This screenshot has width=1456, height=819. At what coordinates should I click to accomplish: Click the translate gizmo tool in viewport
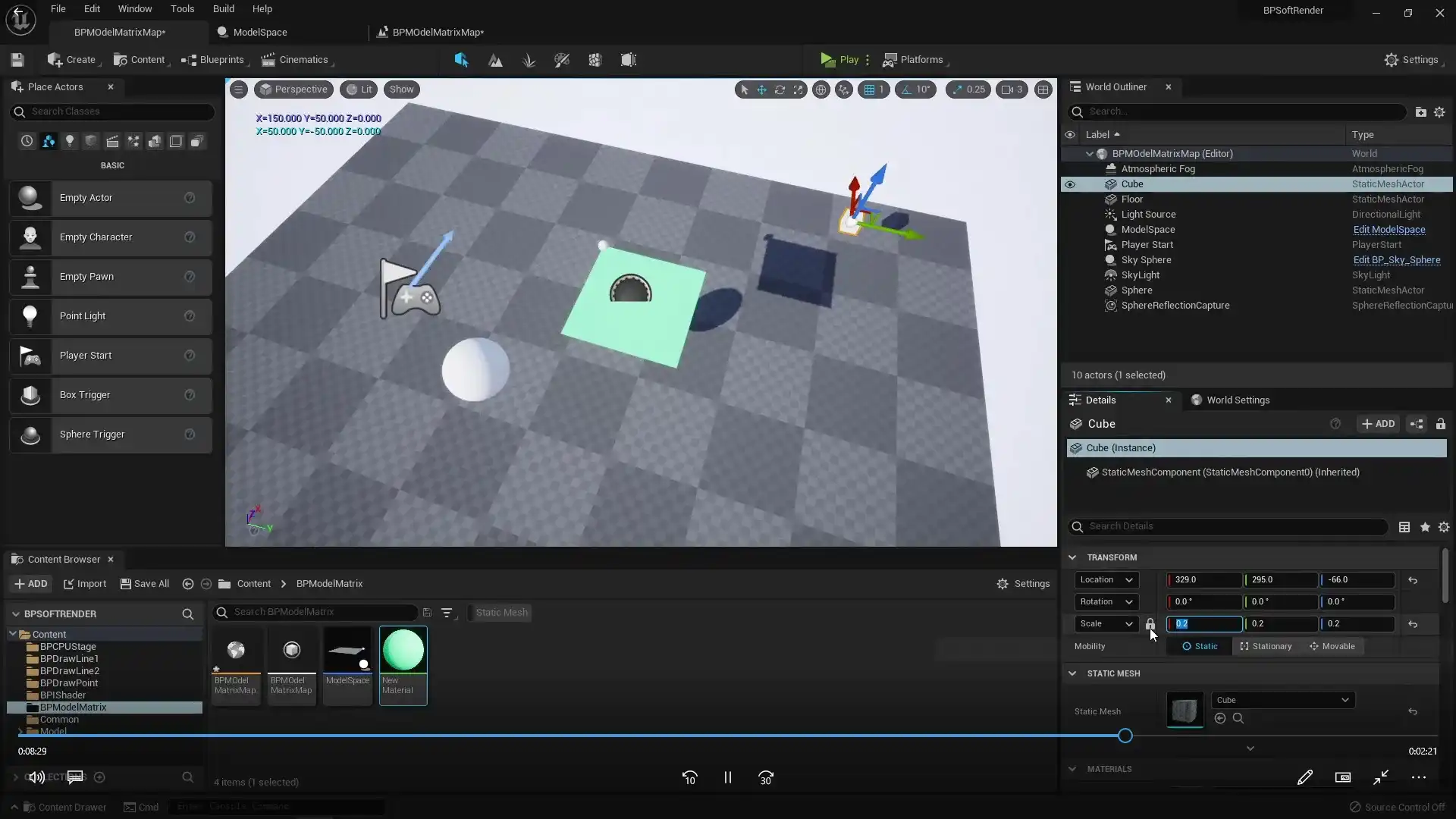coord(761,89)
